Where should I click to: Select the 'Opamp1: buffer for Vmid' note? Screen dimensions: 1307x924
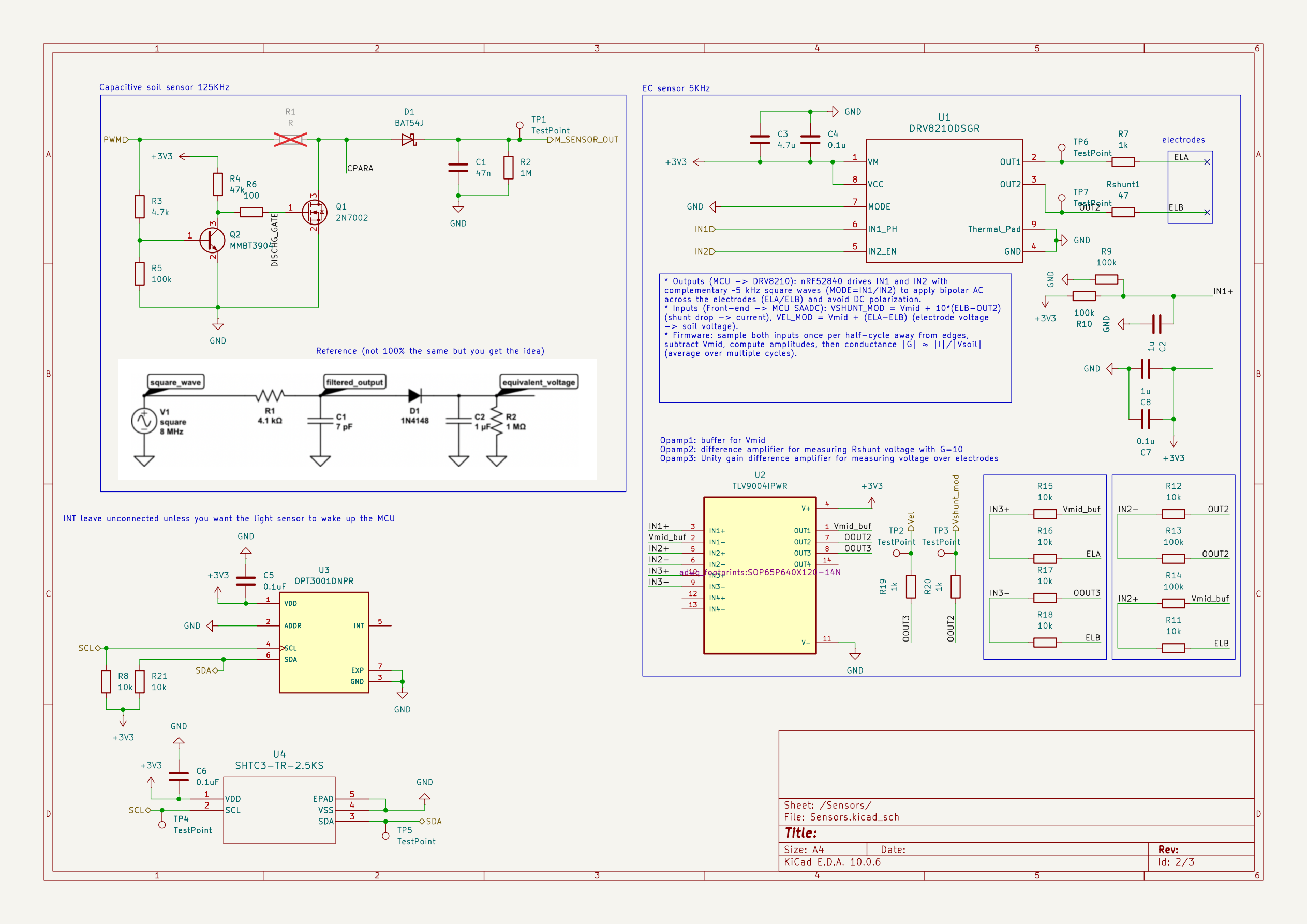click(712, 440)
